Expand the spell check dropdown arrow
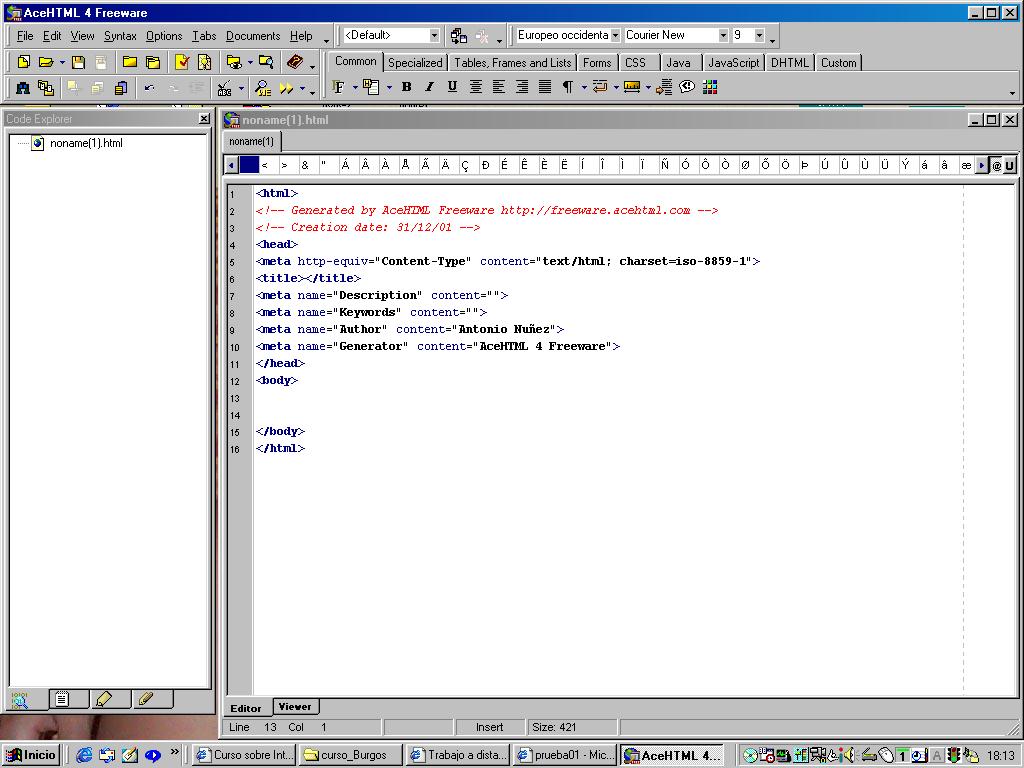The height and width of the screenshot is (768, 1024). point(241,88)
